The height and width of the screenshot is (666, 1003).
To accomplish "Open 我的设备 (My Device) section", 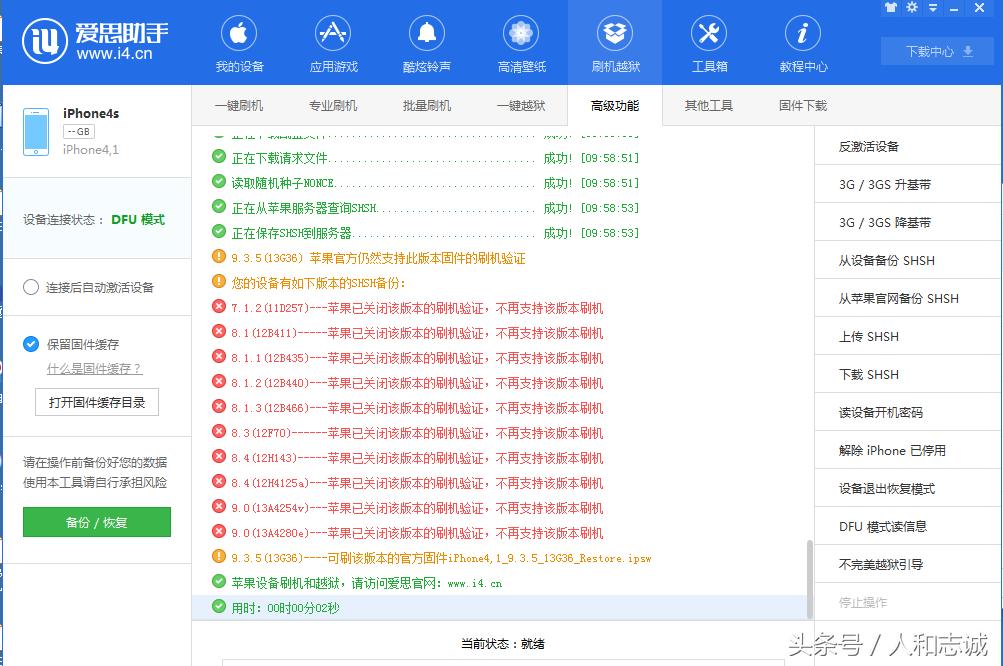I will point(238,42).
